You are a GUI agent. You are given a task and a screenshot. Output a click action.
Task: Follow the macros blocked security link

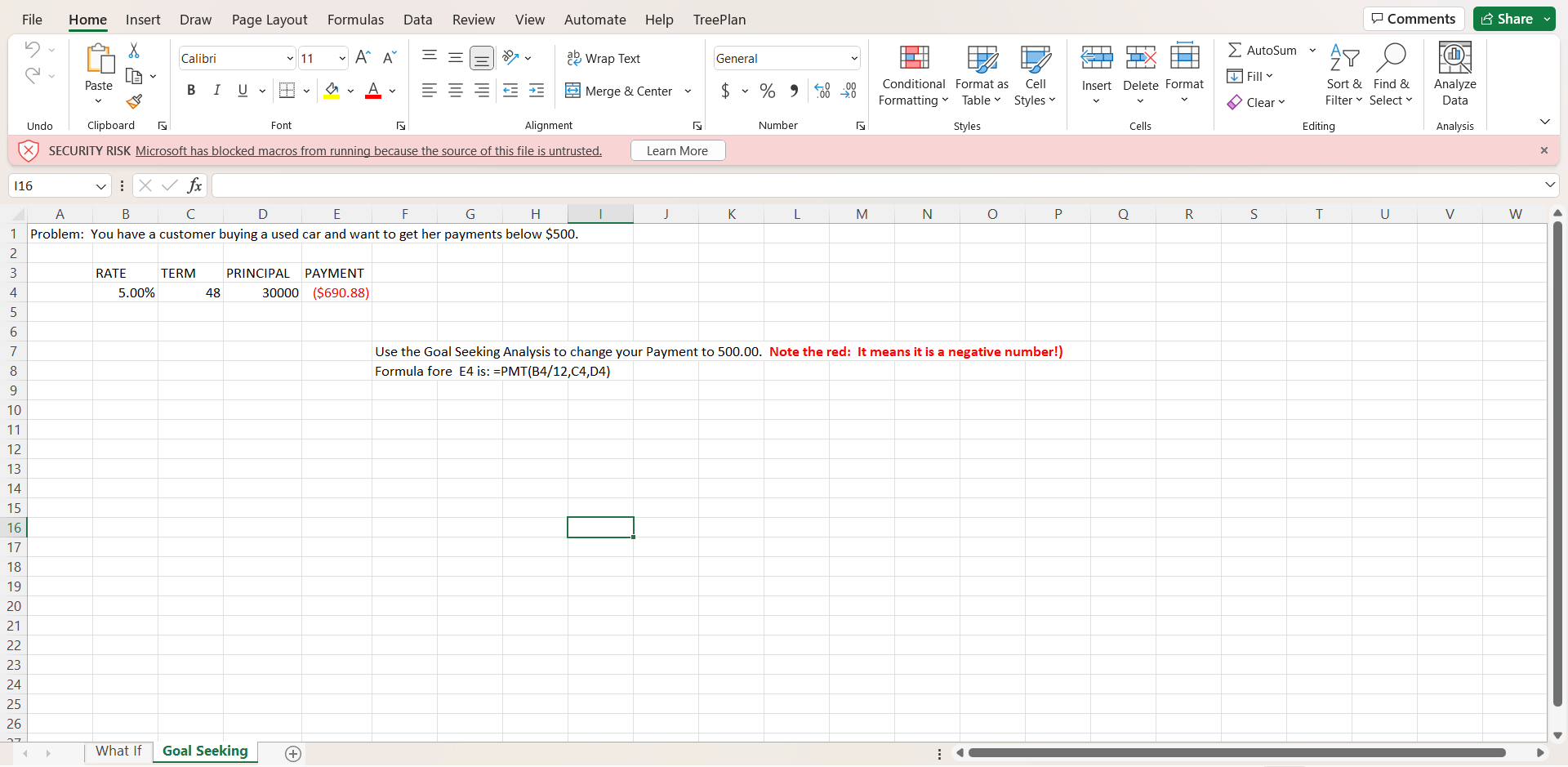tap(368, 150)
